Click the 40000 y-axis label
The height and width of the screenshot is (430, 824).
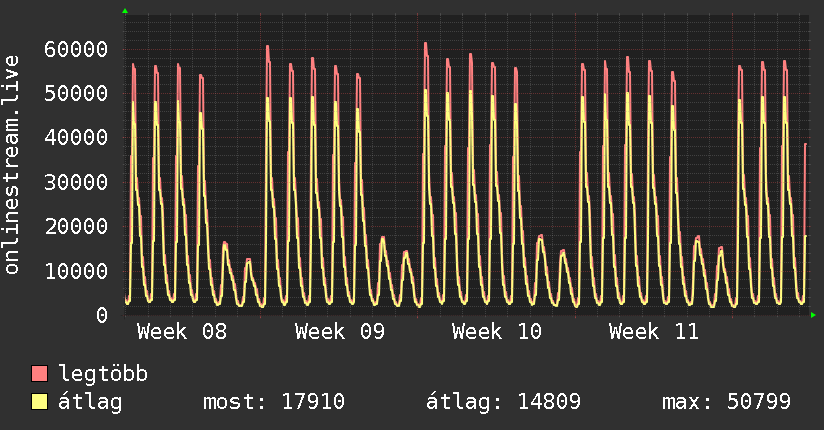click(76, 138)
